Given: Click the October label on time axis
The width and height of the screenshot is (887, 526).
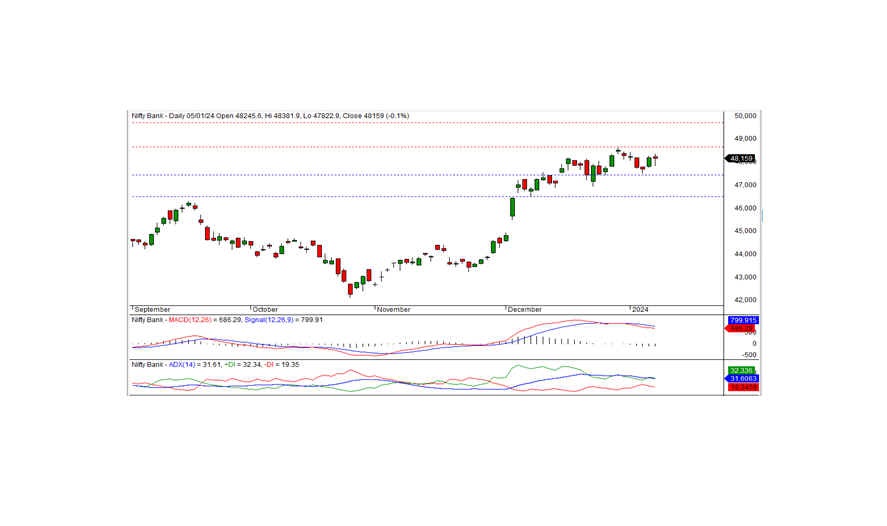Looking at the screenshot, I should [x=265, y=309].
